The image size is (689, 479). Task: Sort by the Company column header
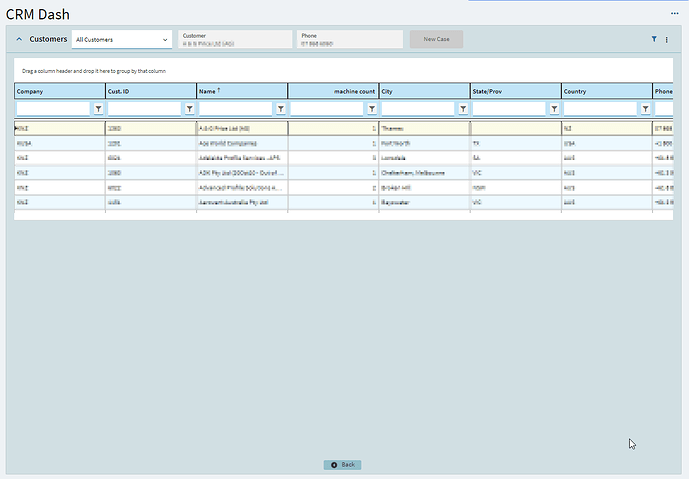click(60, 91)
